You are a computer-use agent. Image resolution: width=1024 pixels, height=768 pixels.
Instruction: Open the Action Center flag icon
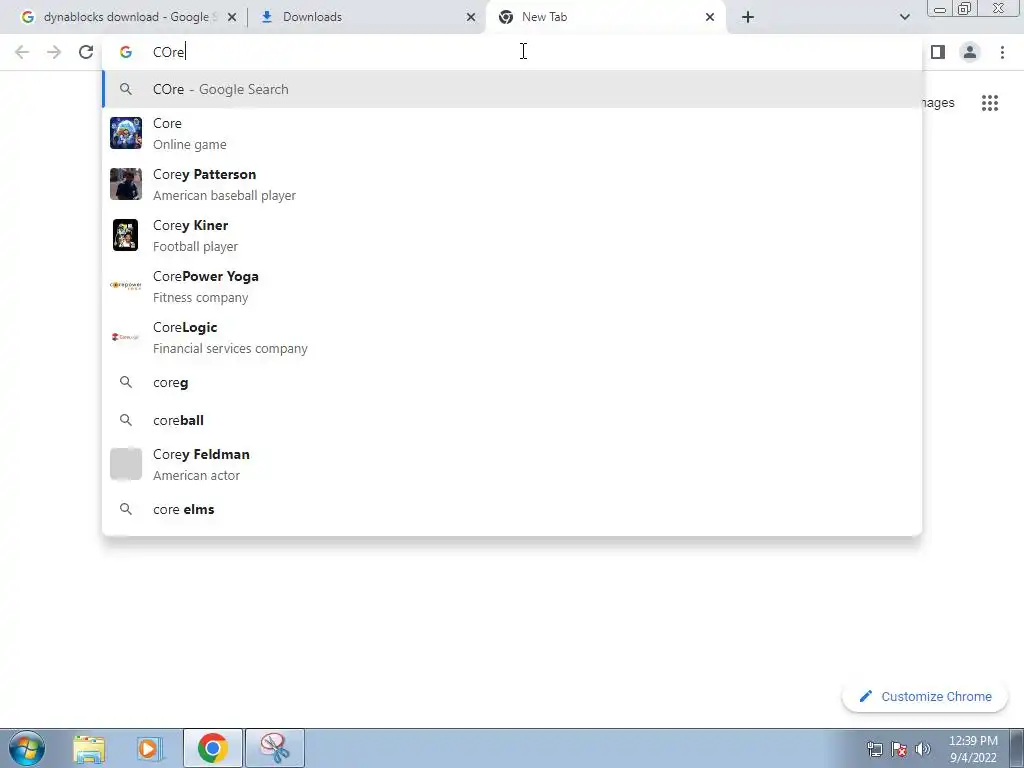coord(899,749)
